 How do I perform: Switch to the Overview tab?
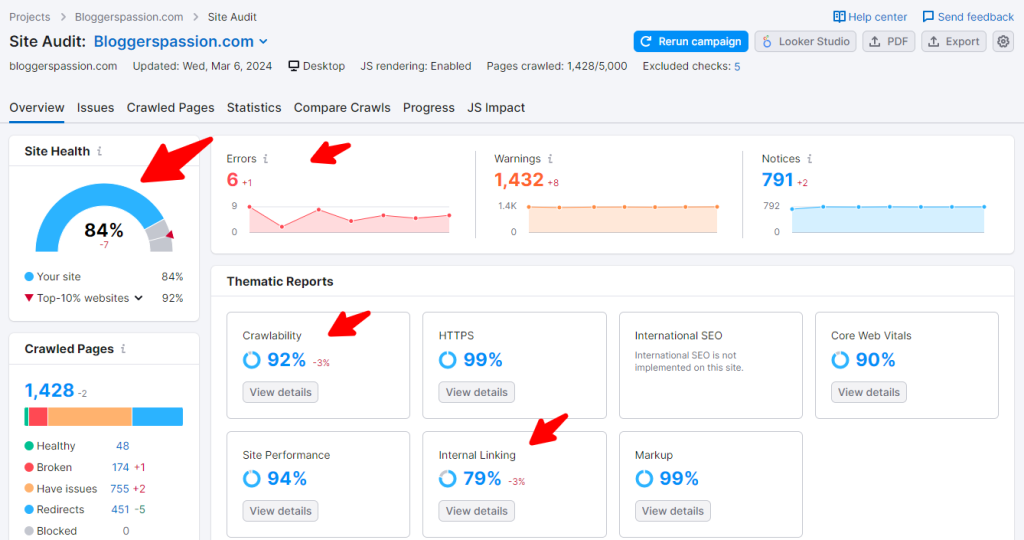37,108
